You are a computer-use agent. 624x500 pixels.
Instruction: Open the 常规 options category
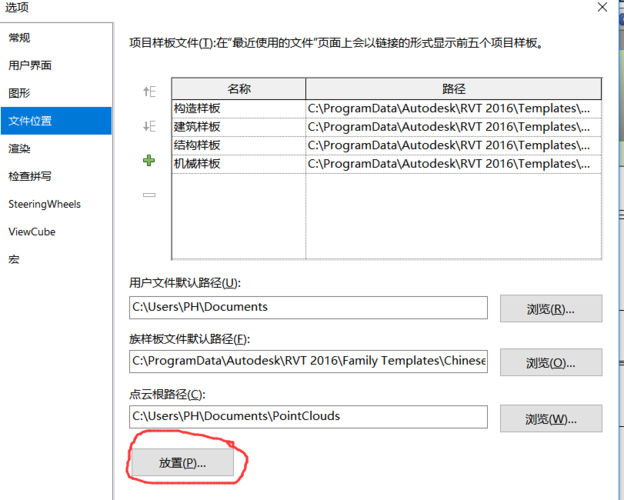[x=57, y=38]
